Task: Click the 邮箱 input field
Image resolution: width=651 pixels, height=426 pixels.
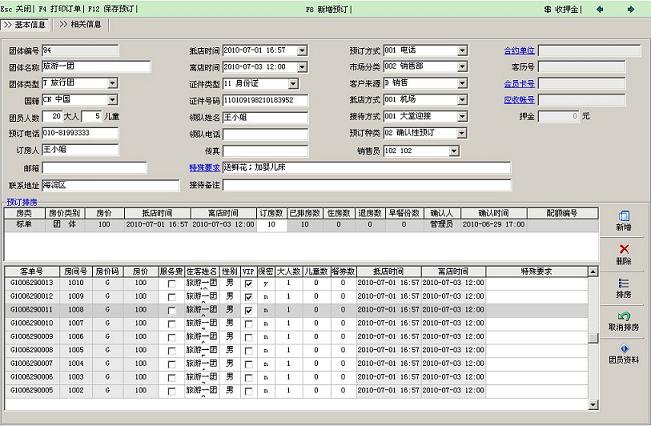Action: coord(94,168)
